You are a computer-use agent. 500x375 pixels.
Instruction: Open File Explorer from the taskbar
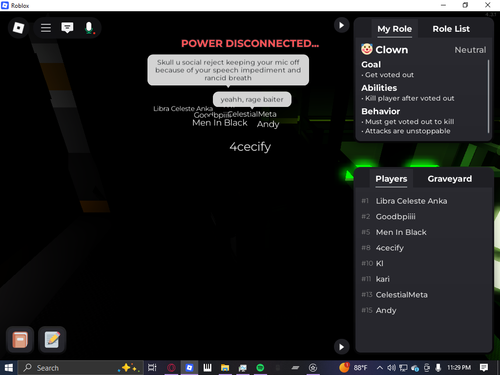[x=225, y=368]
